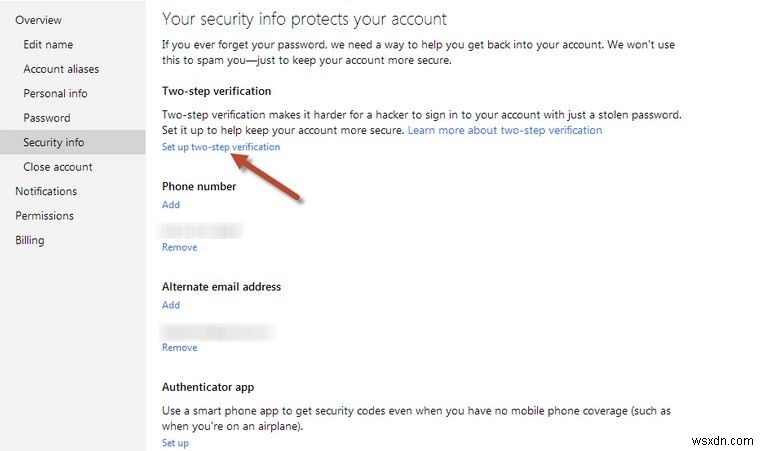Click Set up two-step verification link

point(221,147)
